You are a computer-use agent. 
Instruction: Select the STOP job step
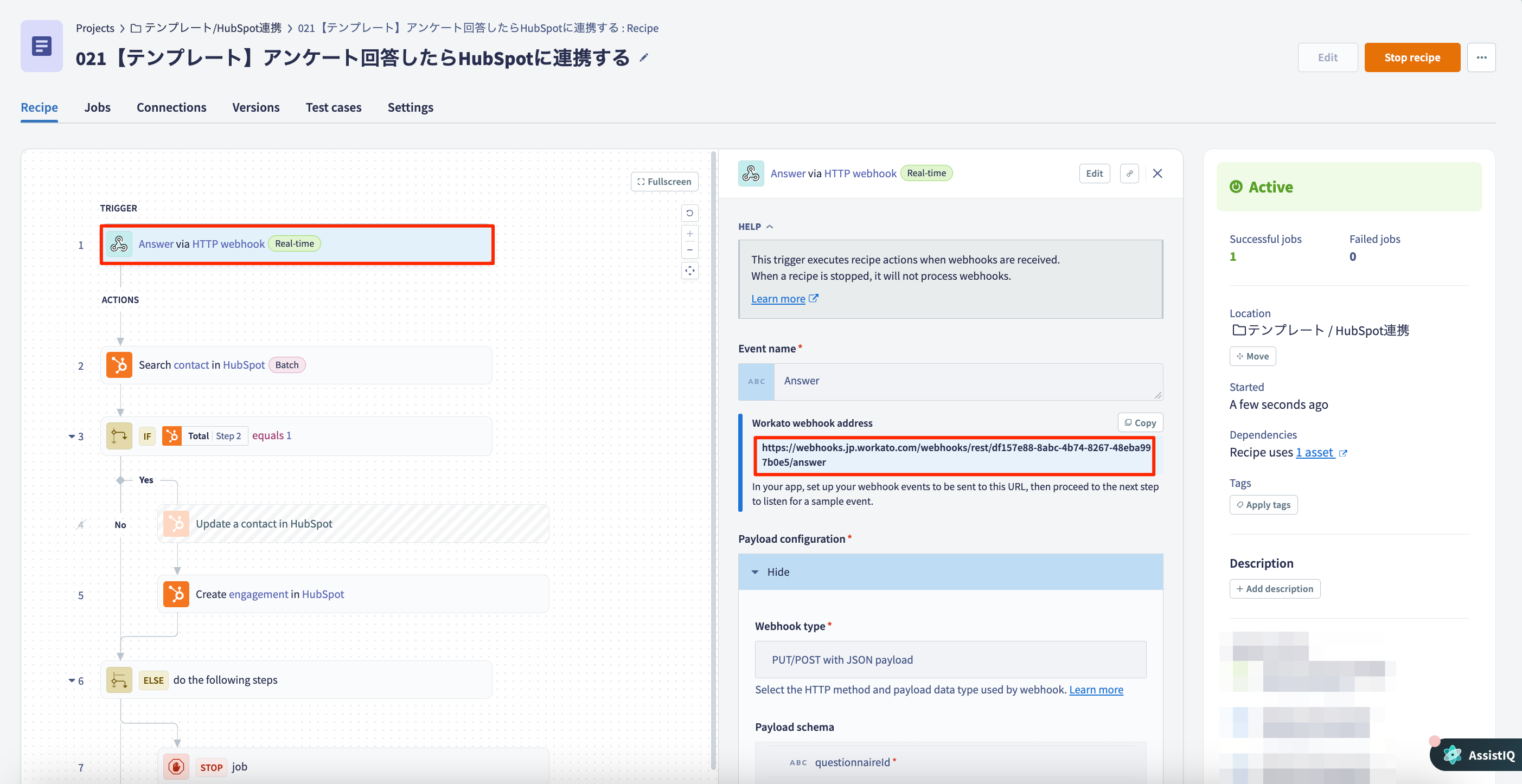coord(353,767)
